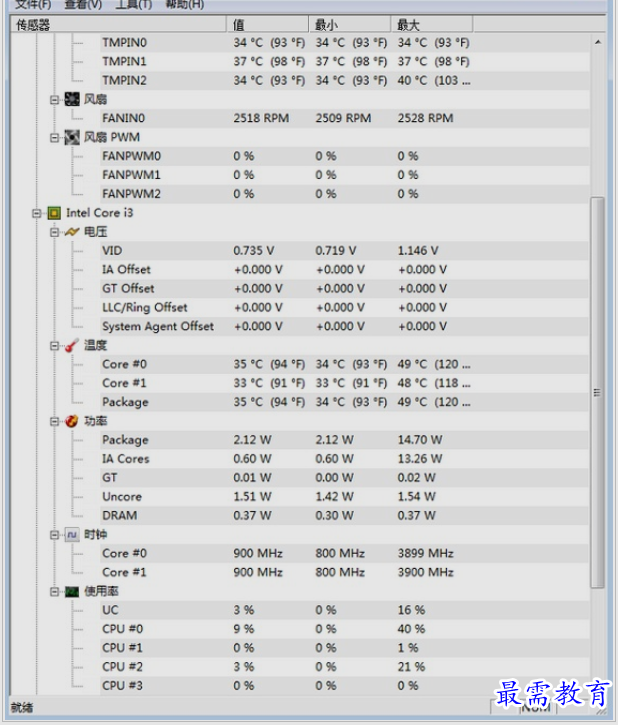Screen dimensions: 618x725
Task: Click the scrollbar up arrow
Action: click(x=598, y=43)
